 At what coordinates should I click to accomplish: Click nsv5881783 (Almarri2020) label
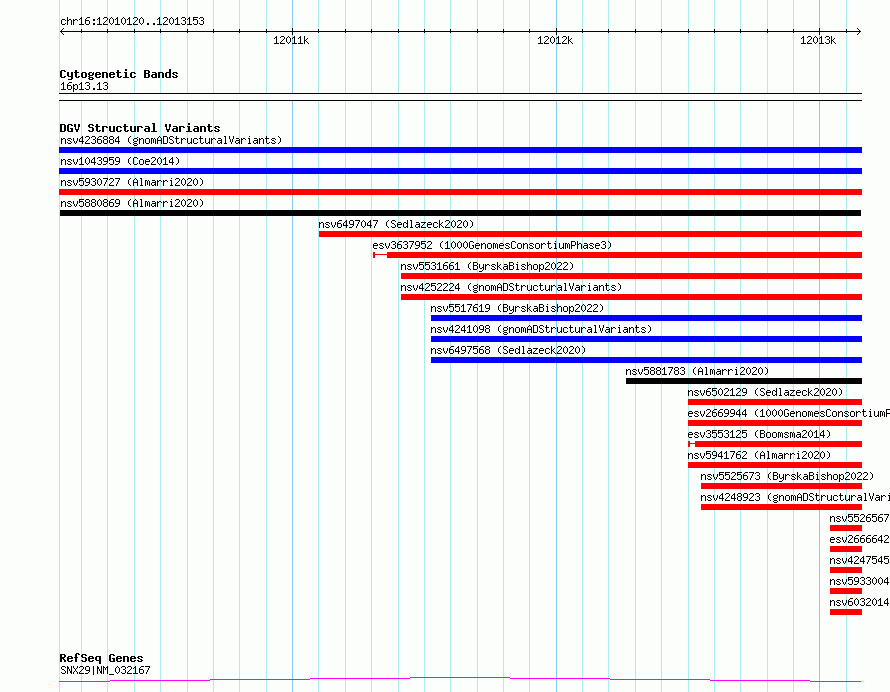[697, 371]
